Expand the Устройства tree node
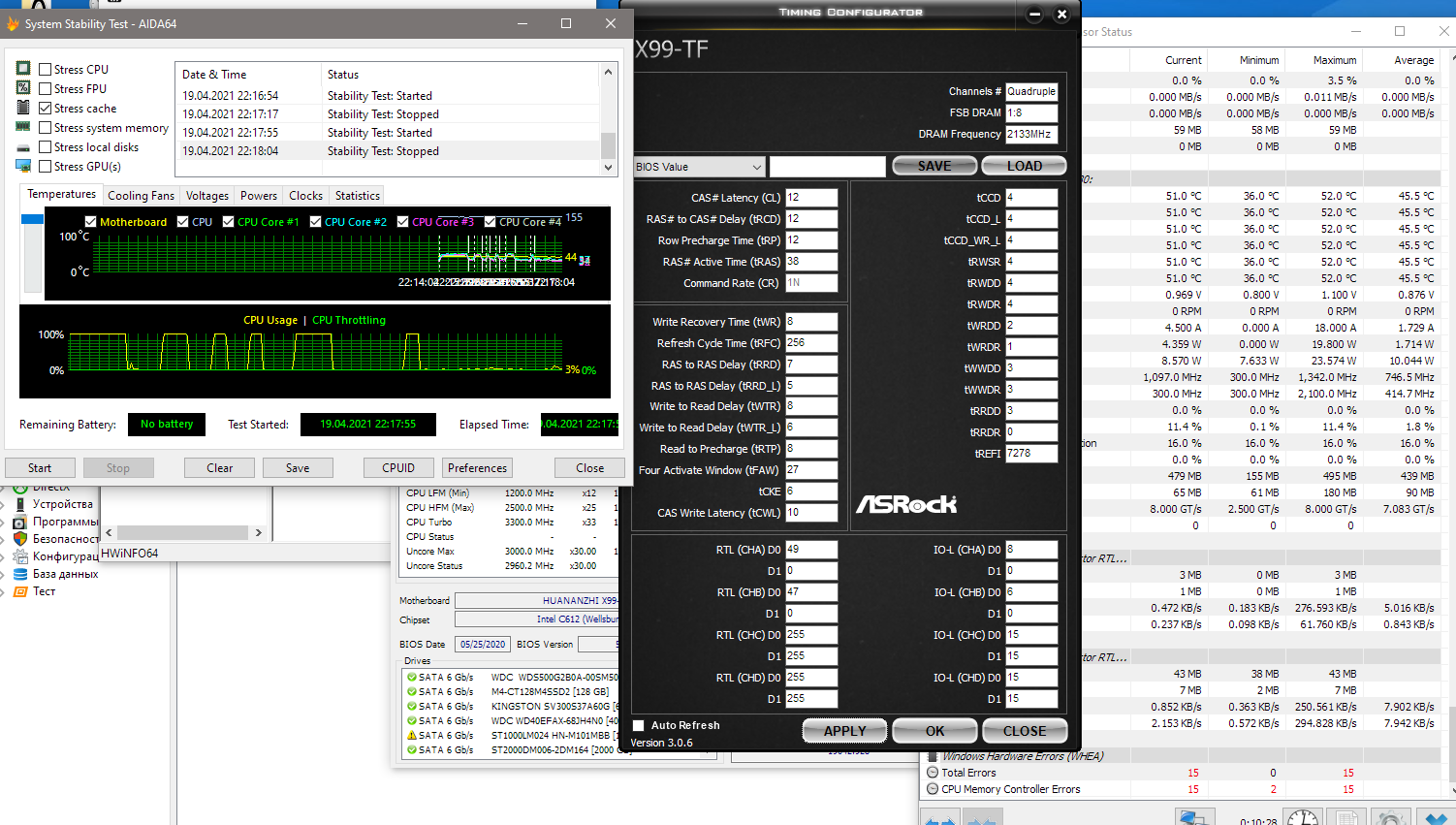Image resolution: width=1456 pixels, height=825 pixels. coord(3,504)
